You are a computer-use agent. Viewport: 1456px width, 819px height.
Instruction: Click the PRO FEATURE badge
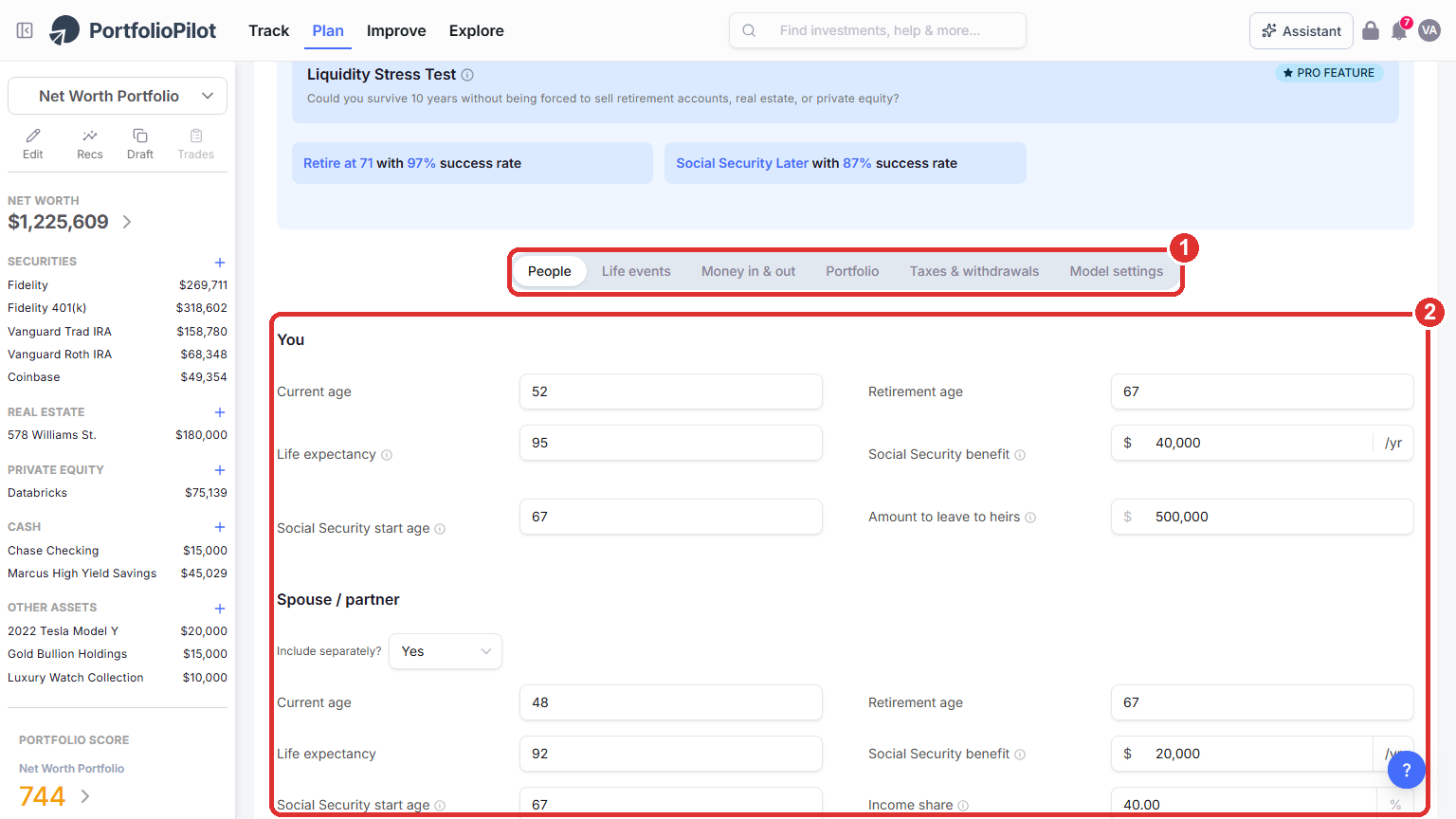coord(1329,73)
